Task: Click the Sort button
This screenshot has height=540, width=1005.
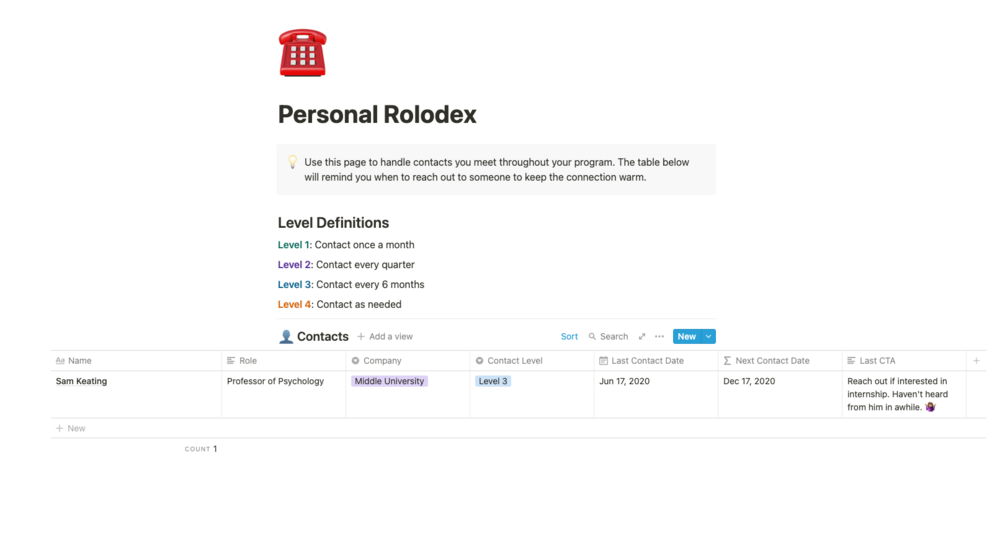Action: pos(569,337)
